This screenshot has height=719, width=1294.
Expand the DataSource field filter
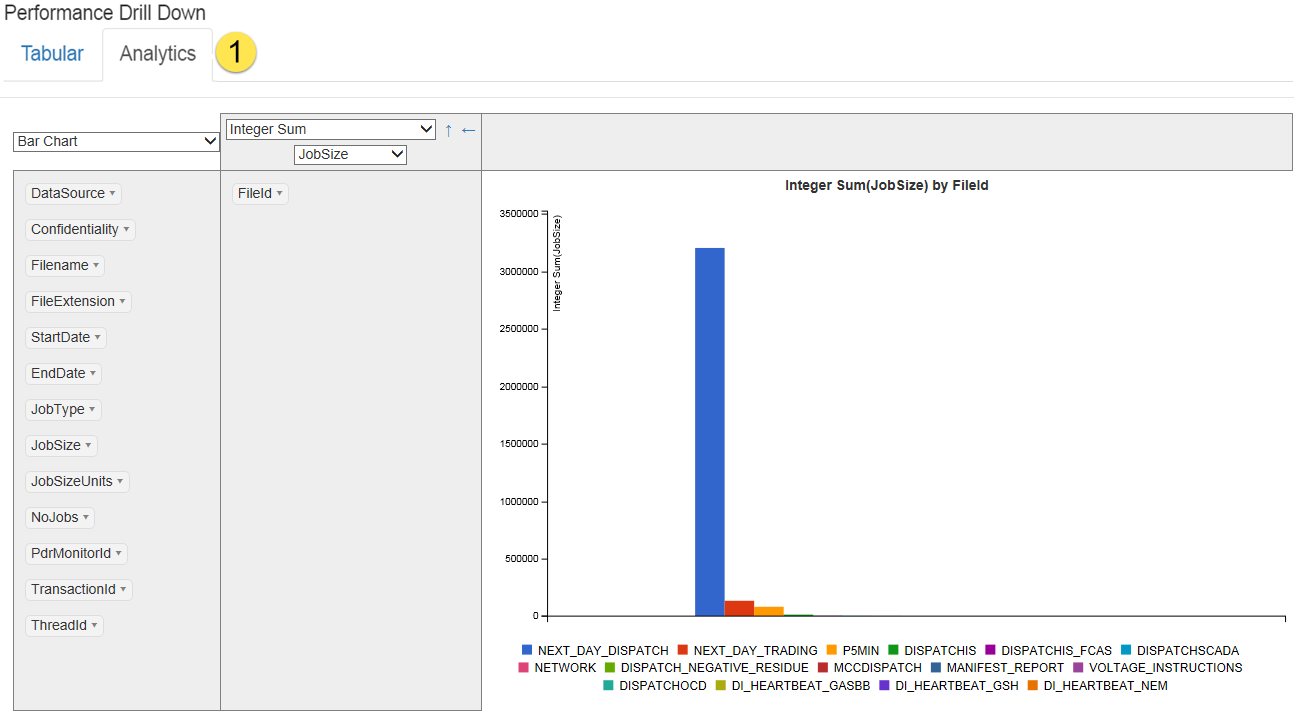pos(113,194)
